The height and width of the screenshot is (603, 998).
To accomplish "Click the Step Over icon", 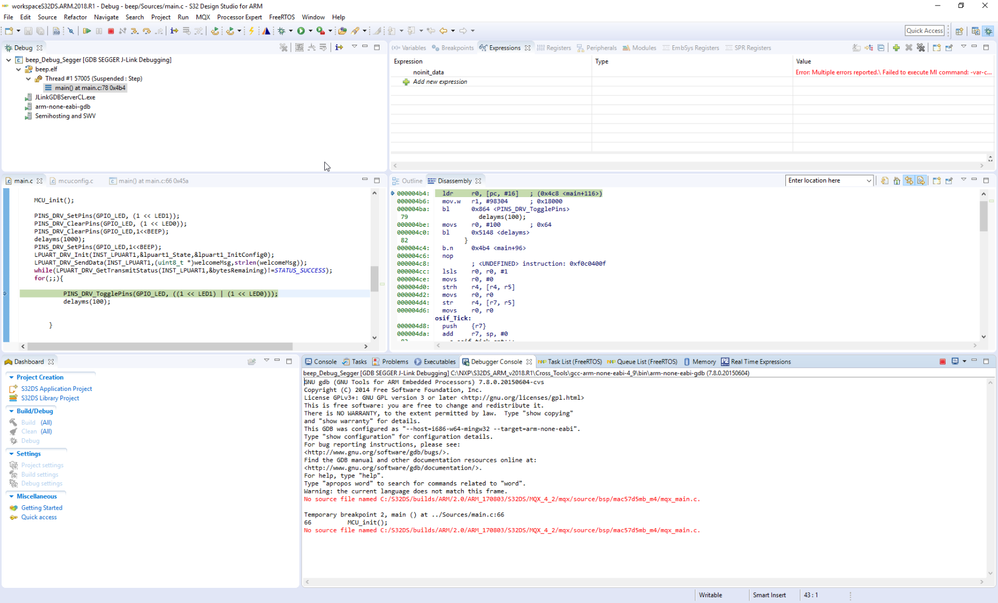I will tap(146, 31).
